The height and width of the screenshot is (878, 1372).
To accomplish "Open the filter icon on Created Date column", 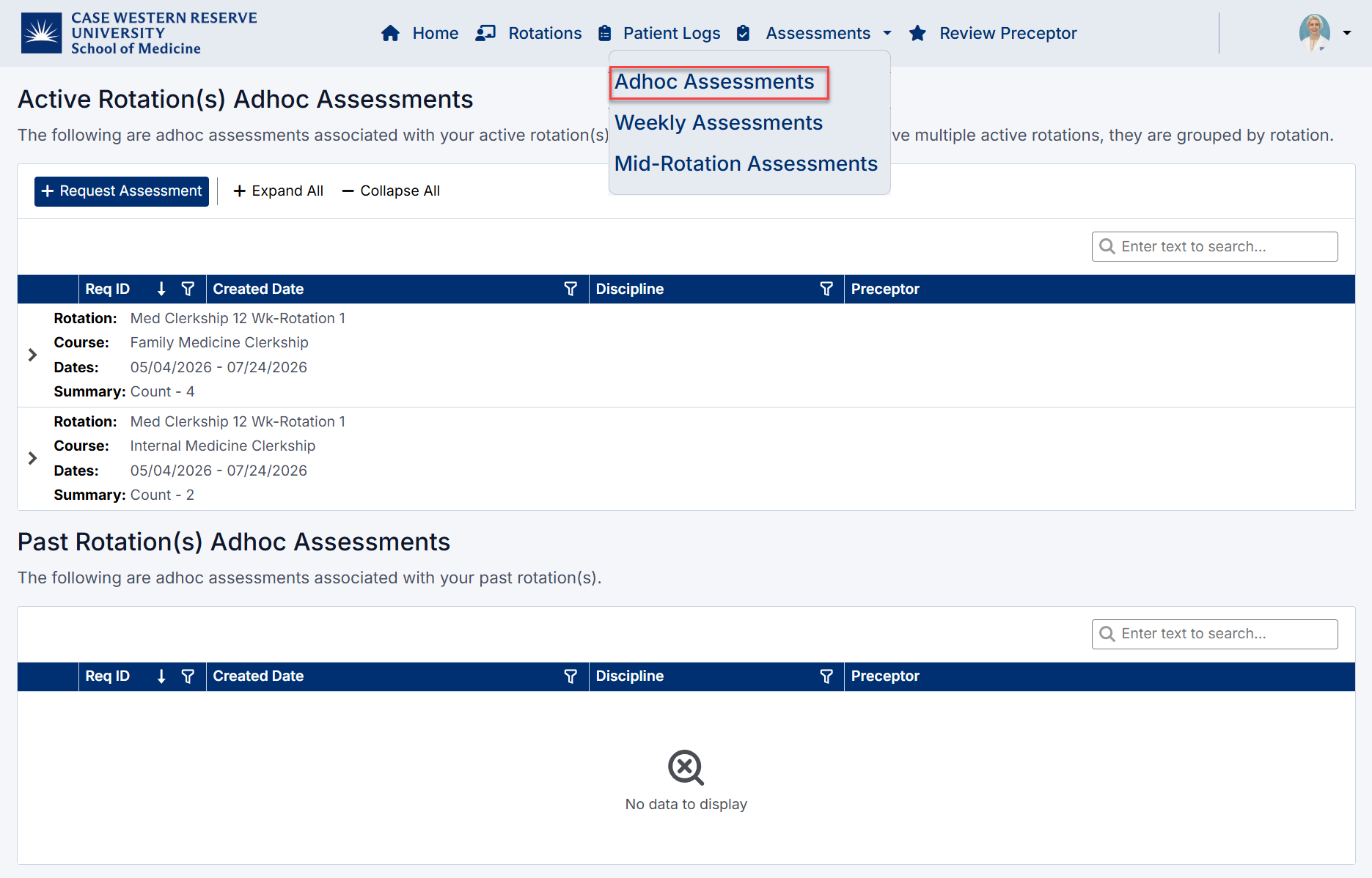I will pos(571,289).
